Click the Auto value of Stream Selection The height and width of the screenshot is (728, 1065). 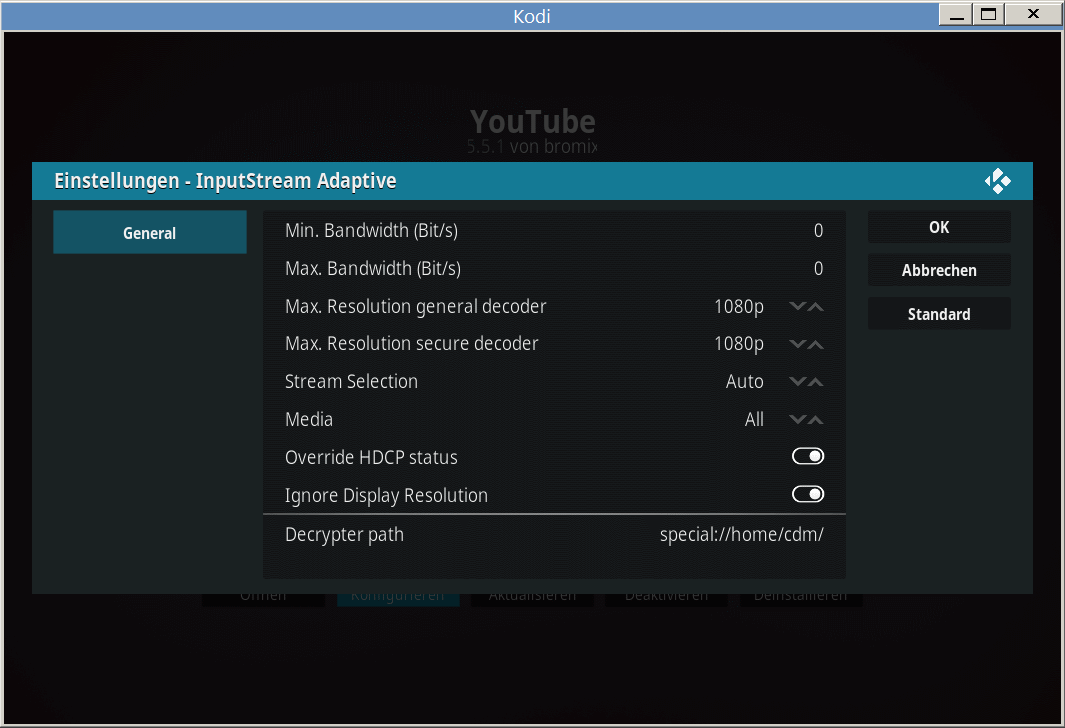click(x=744, y=382)
